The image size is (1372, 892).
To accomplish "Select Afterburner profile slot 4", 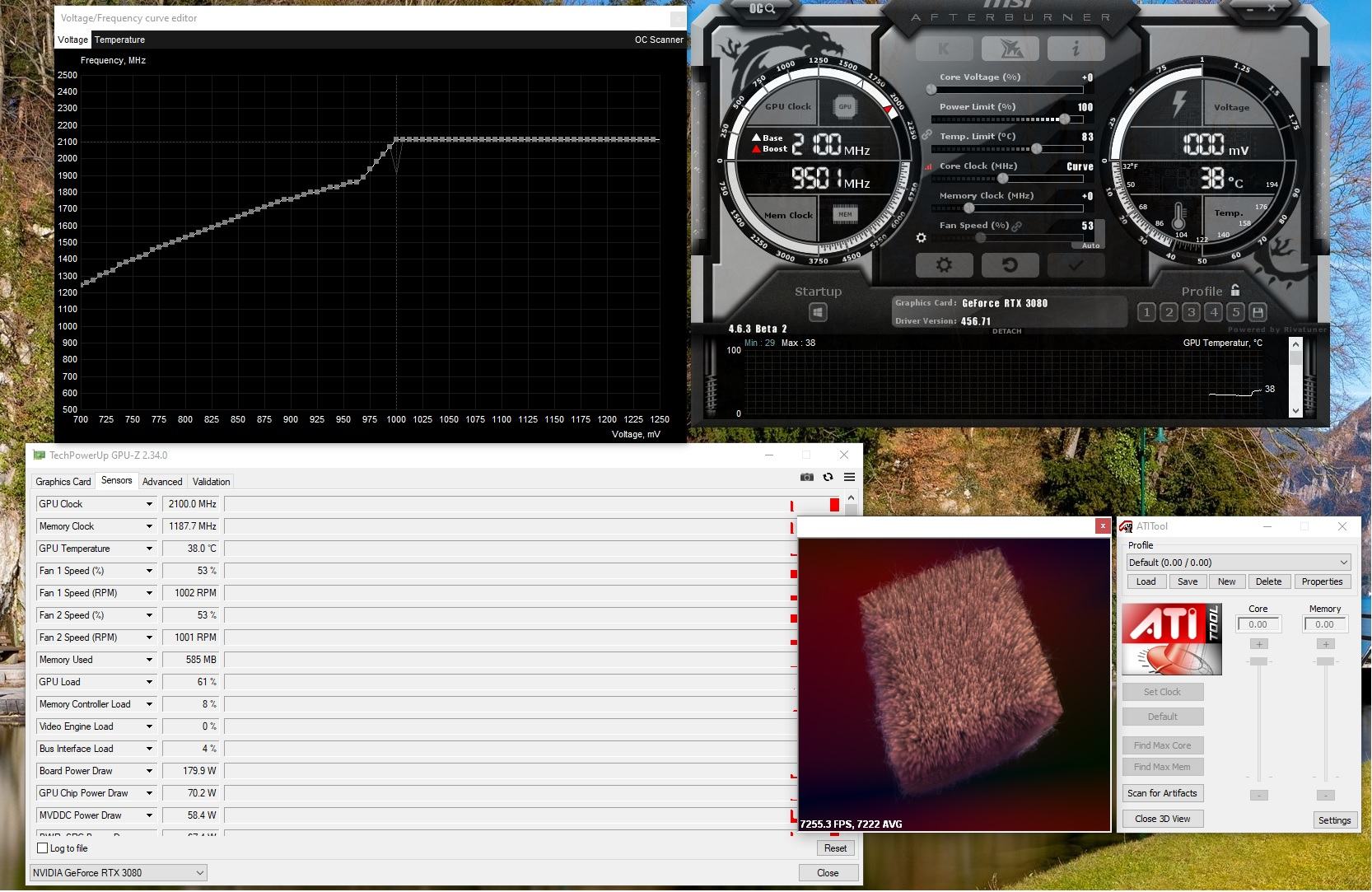I will (x=1213, y=312).
